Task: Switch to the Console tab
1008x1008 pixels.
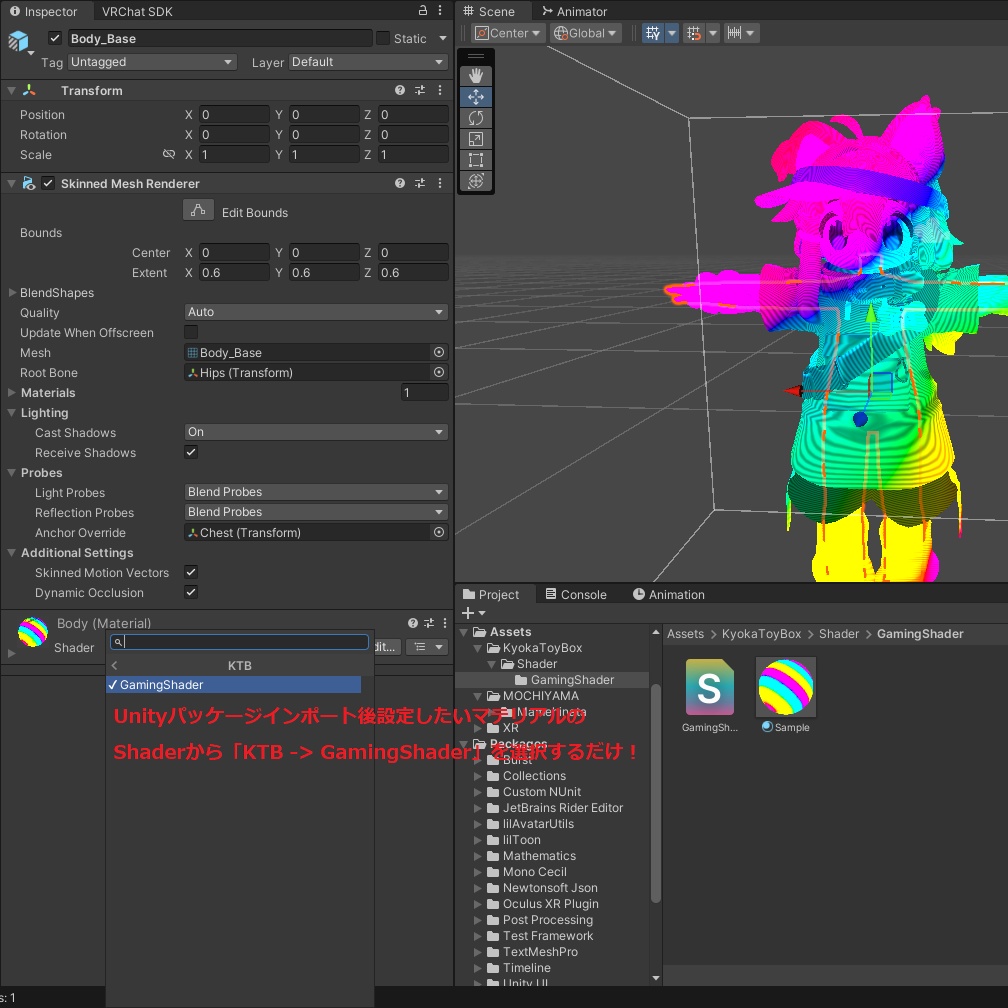Action: click(576, 595)
